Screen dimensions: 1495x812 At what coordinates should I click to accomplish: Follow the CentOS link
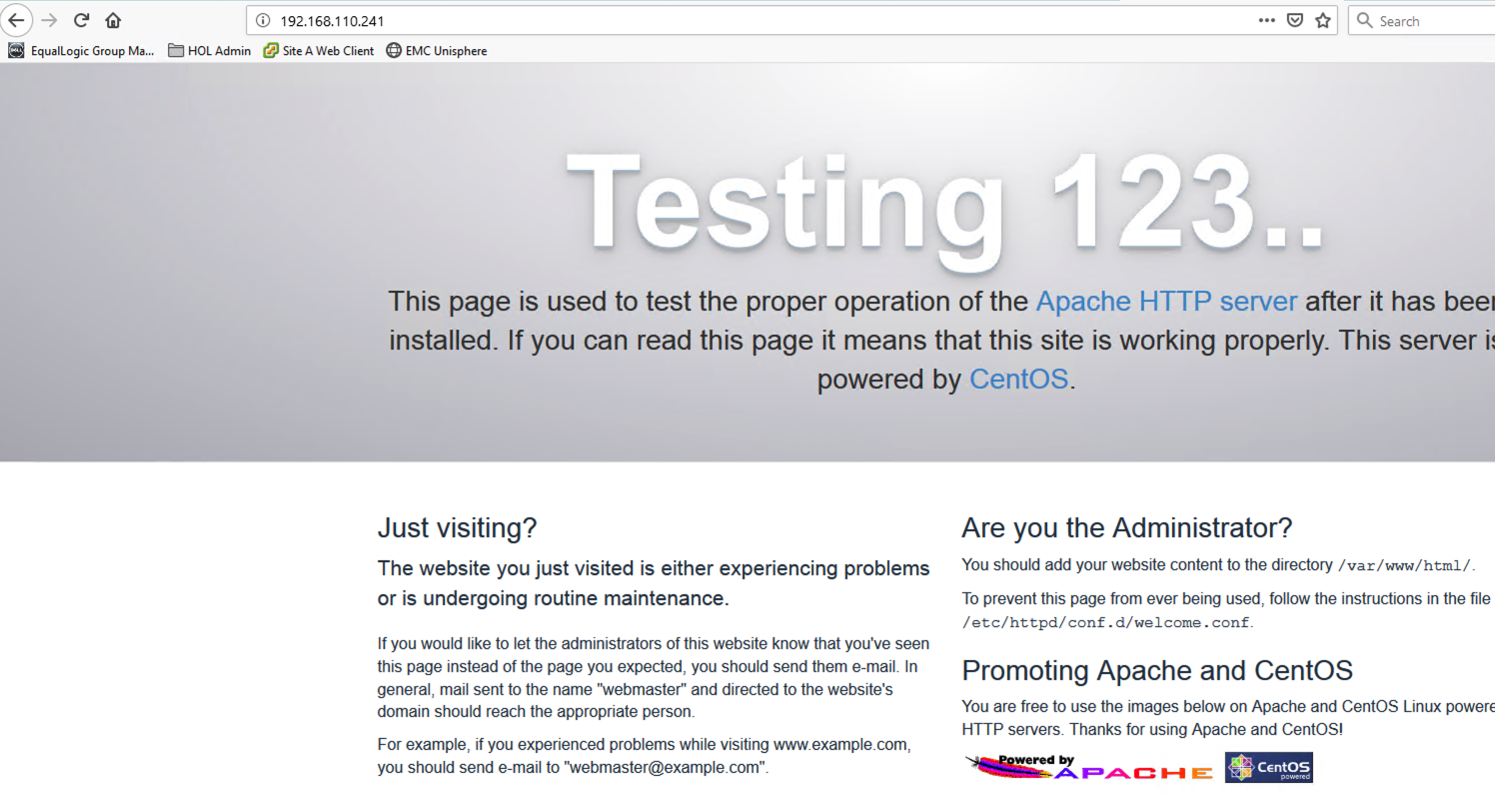(1018, 380)
